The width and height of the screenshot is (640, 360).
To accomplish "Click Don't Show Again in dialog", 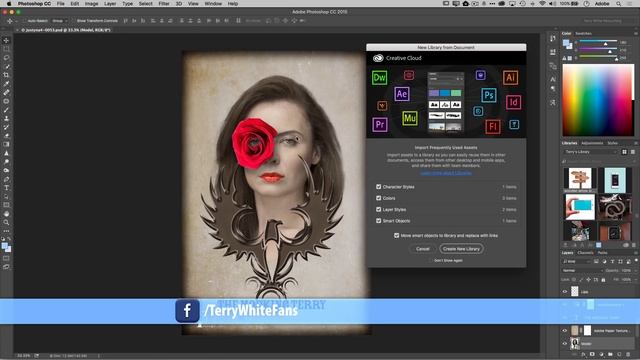I will [448, 260].
